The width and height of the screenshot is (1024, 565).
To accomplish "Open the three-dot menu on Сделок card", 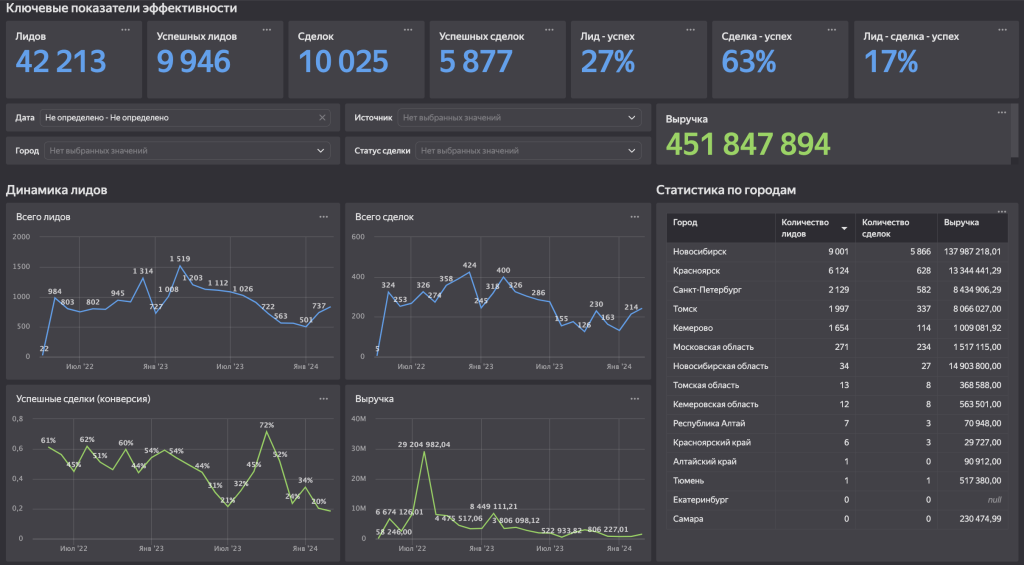I will click(x=408, y=30).
